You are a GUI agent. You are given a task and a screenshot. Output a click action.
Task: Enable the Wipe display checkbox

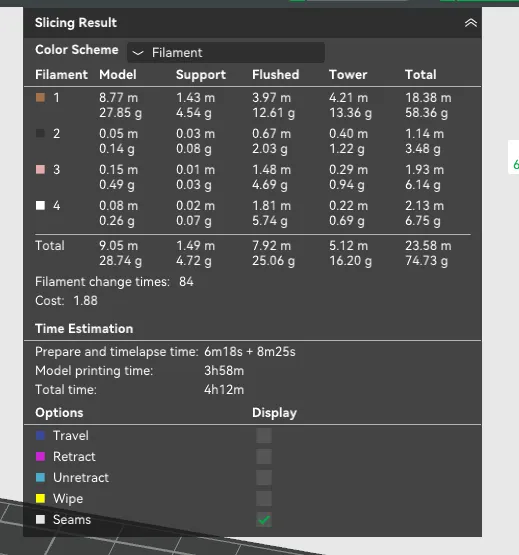pos(264,498)
